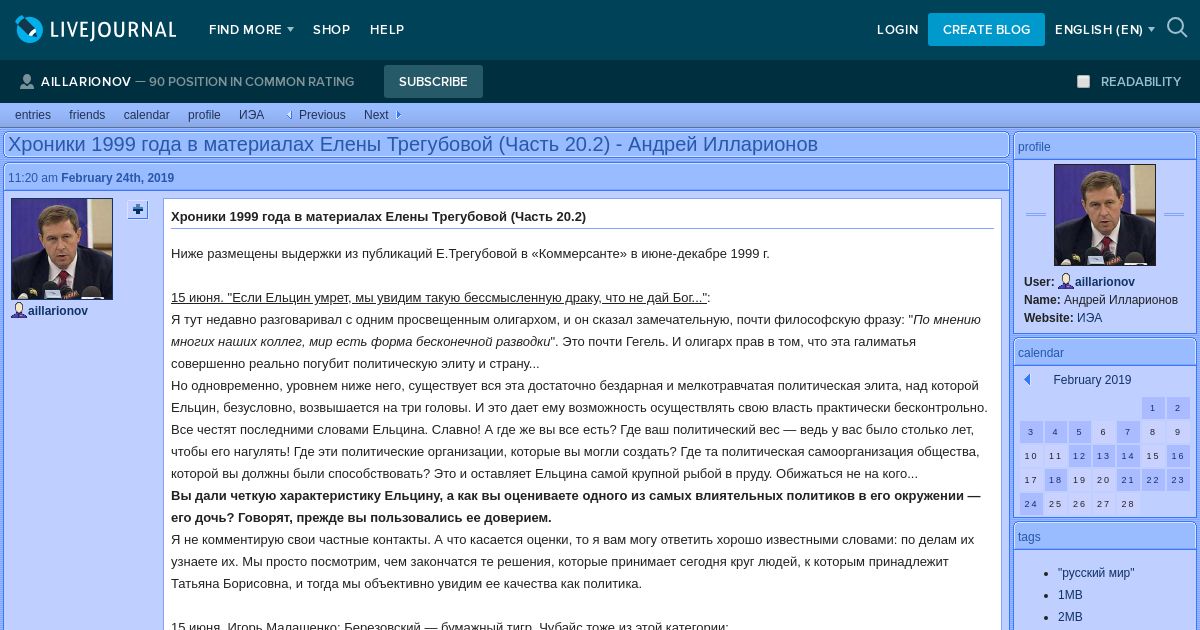Open the post title heading link
Image resolution: width=1200 pixels, height=630 pixels.
(x=413, y=145)
